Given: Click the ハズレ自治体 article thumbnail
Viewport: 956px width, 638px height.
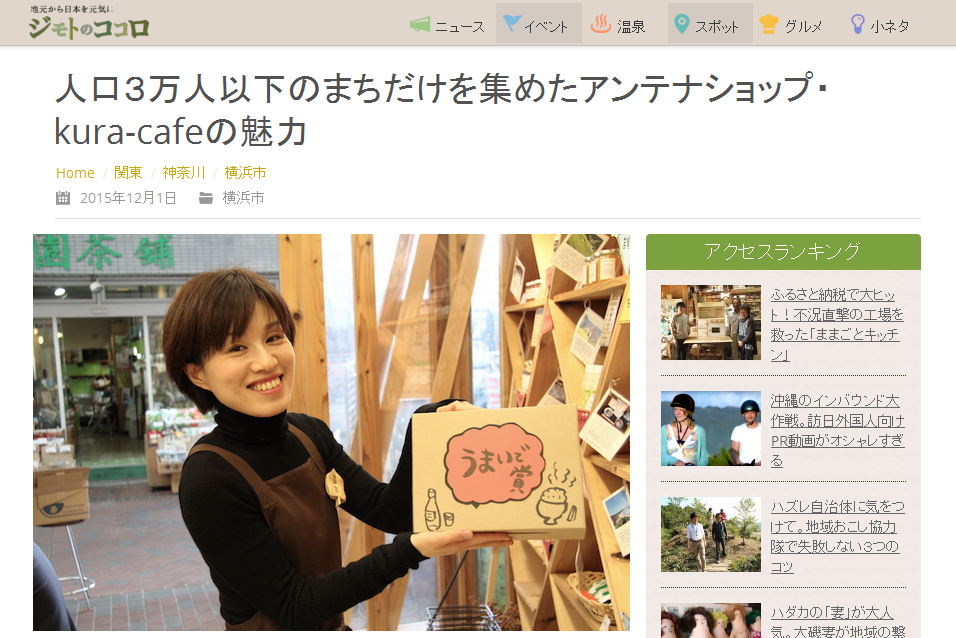Looking at the screenshot, I should [x=711, y=534].
